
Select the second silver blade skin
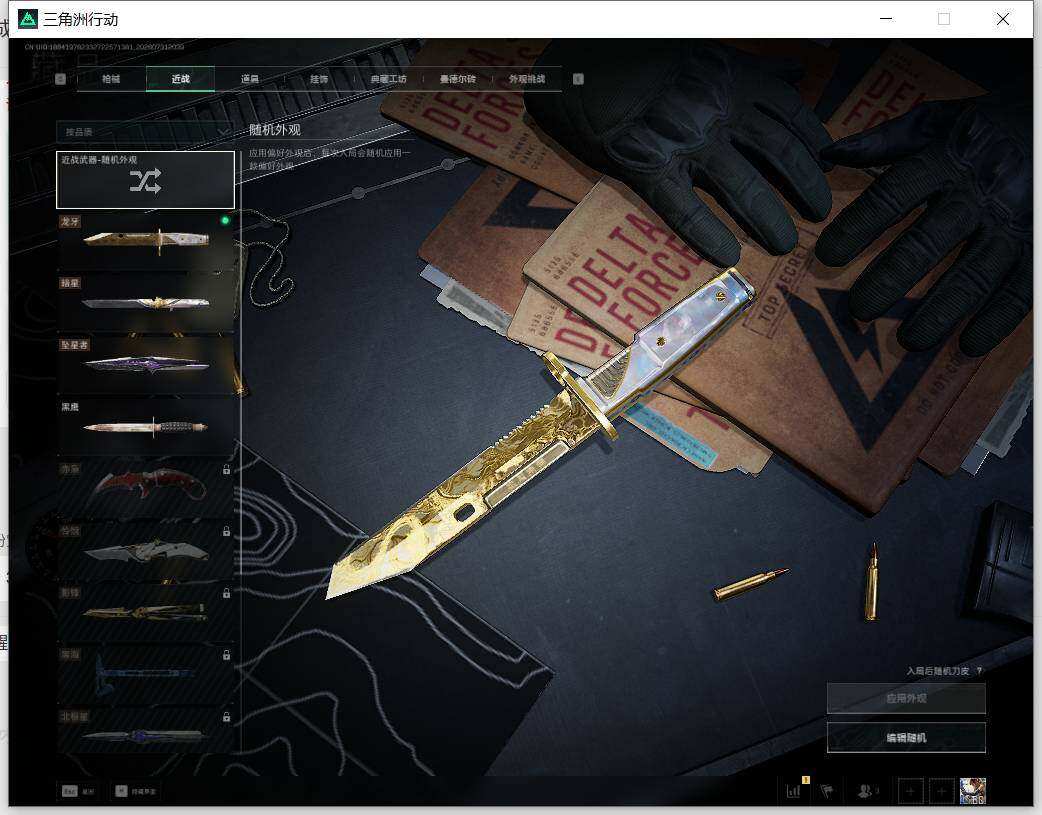click(x=146, y=303)
